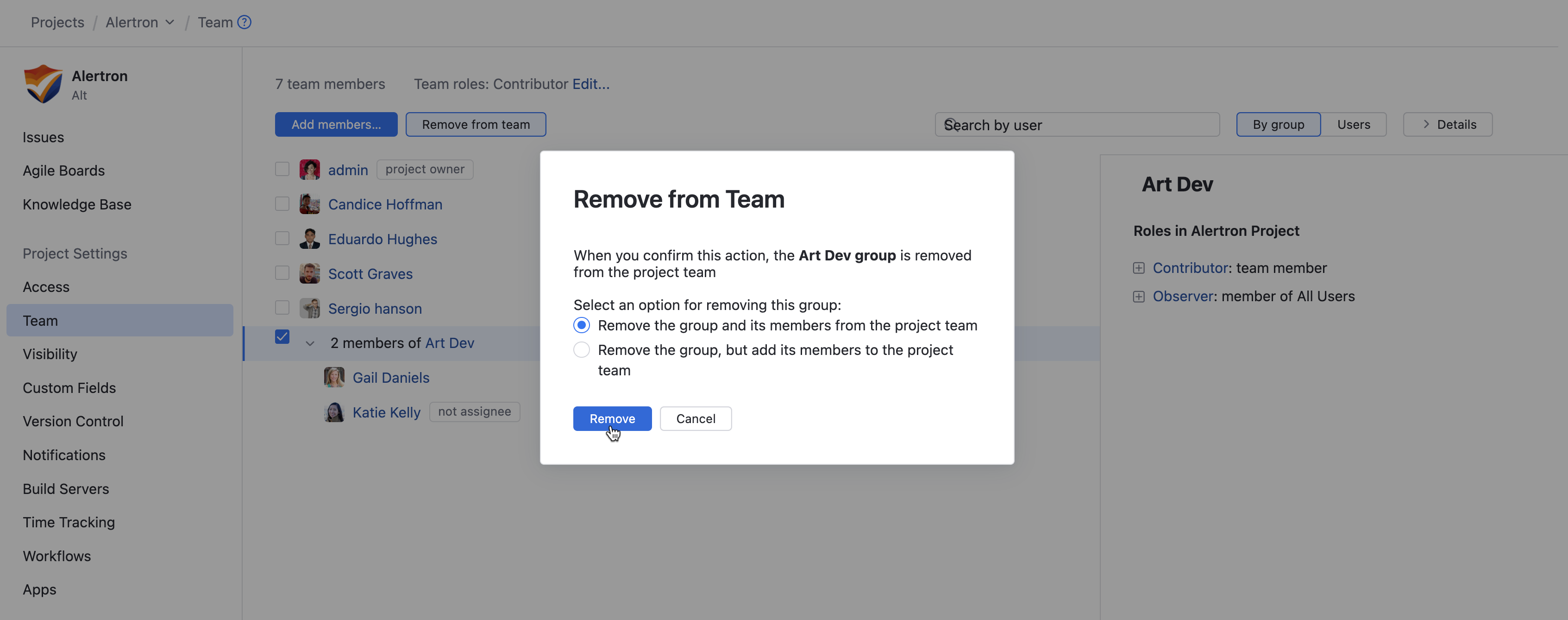
Task: Click the admin user avatar
Action: [x=309, y=169]
